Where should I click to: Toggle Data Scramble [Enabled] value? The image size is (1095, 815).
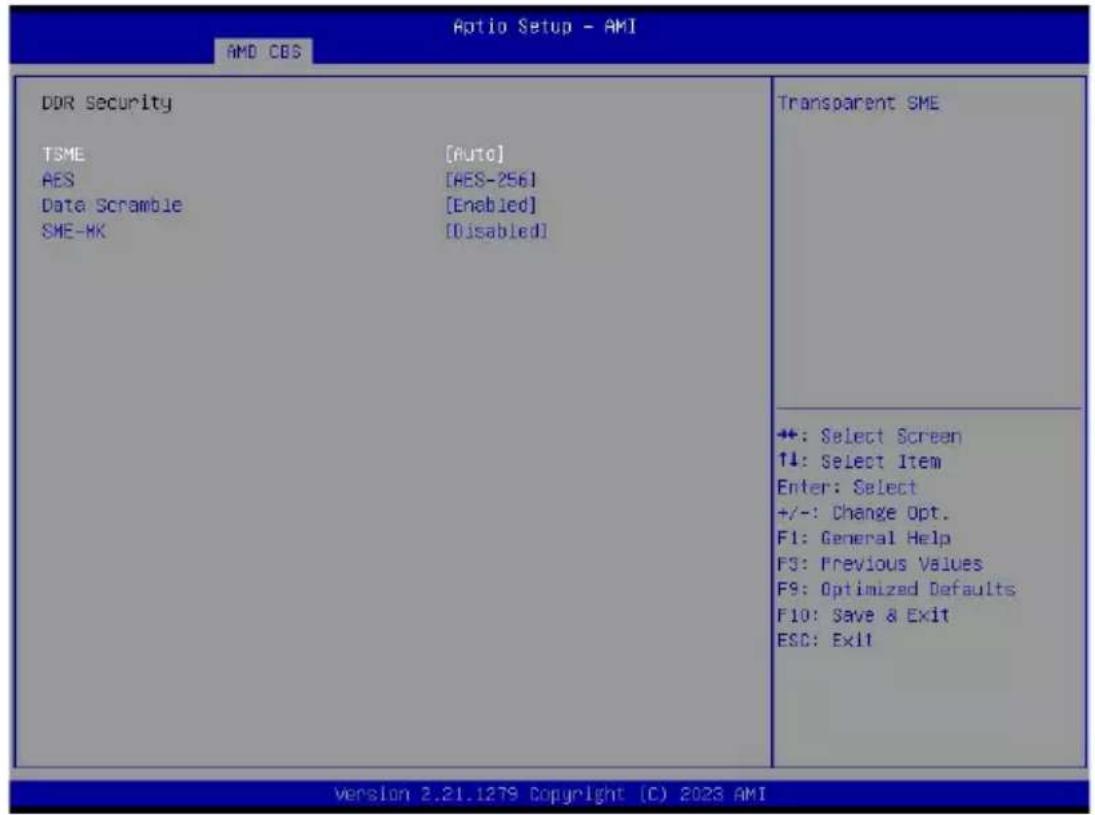[491, 205]
